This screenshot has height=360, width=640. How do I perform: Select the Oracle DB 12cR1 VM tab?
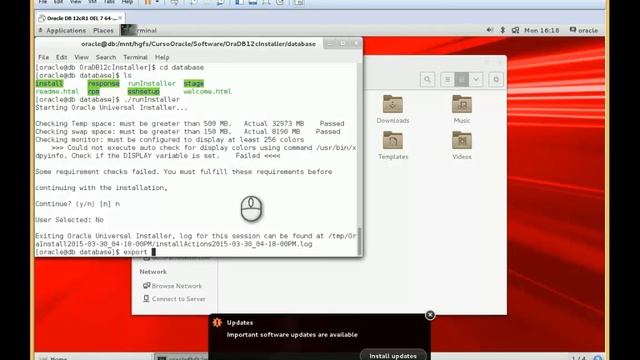click(79, 18)
